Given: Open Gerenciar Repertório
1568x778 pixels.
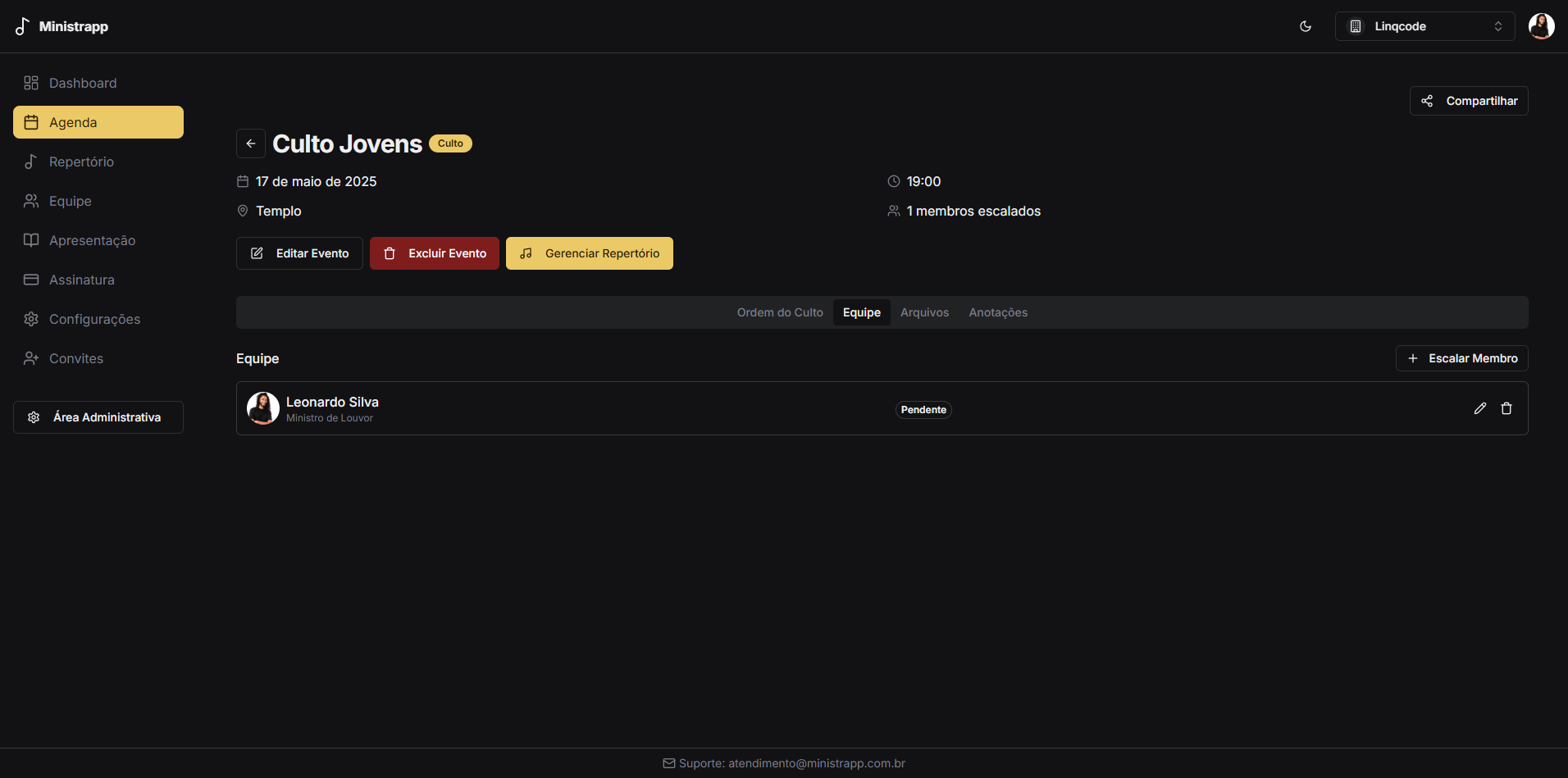Looking at the screenshot, I should (589, 253).
